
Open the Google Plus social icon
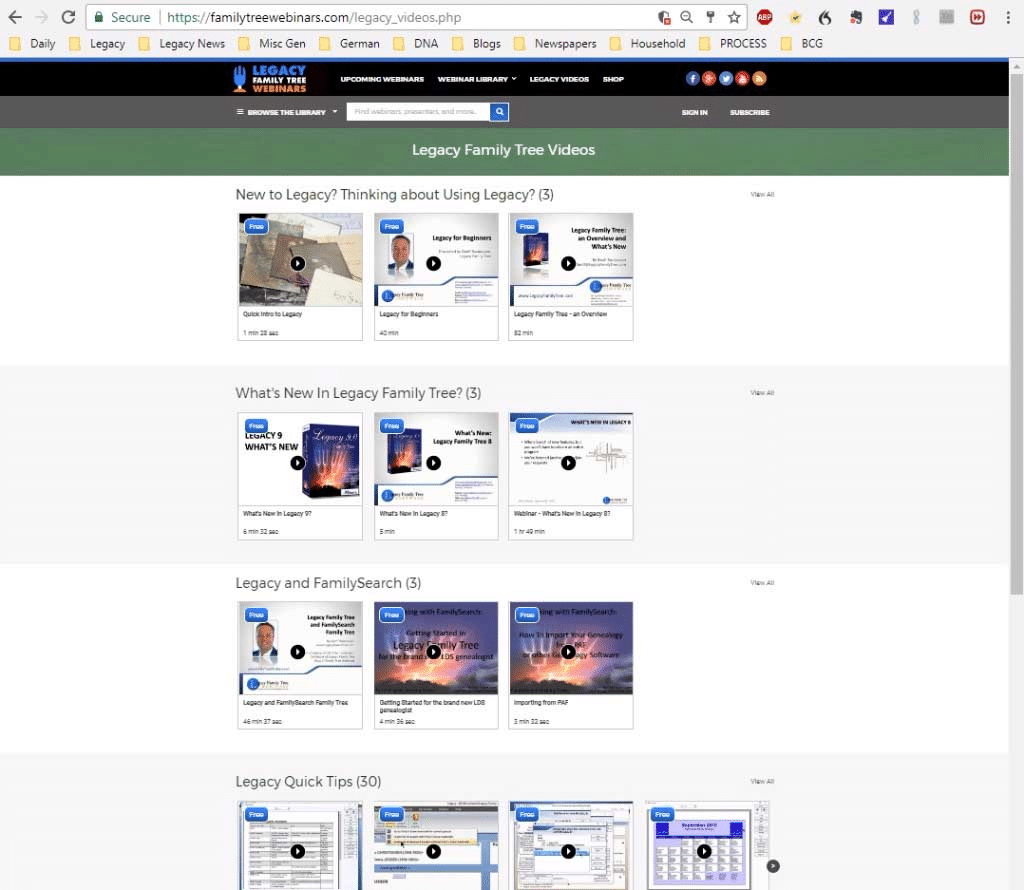tap(709, 78)
